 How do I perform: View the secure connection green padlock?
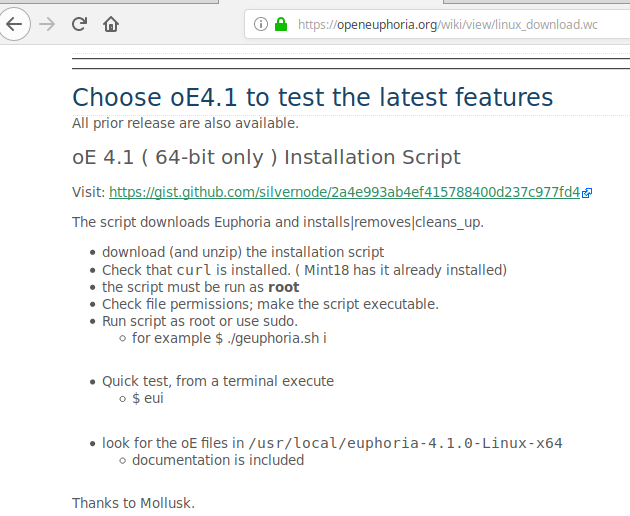click(281, 24)
